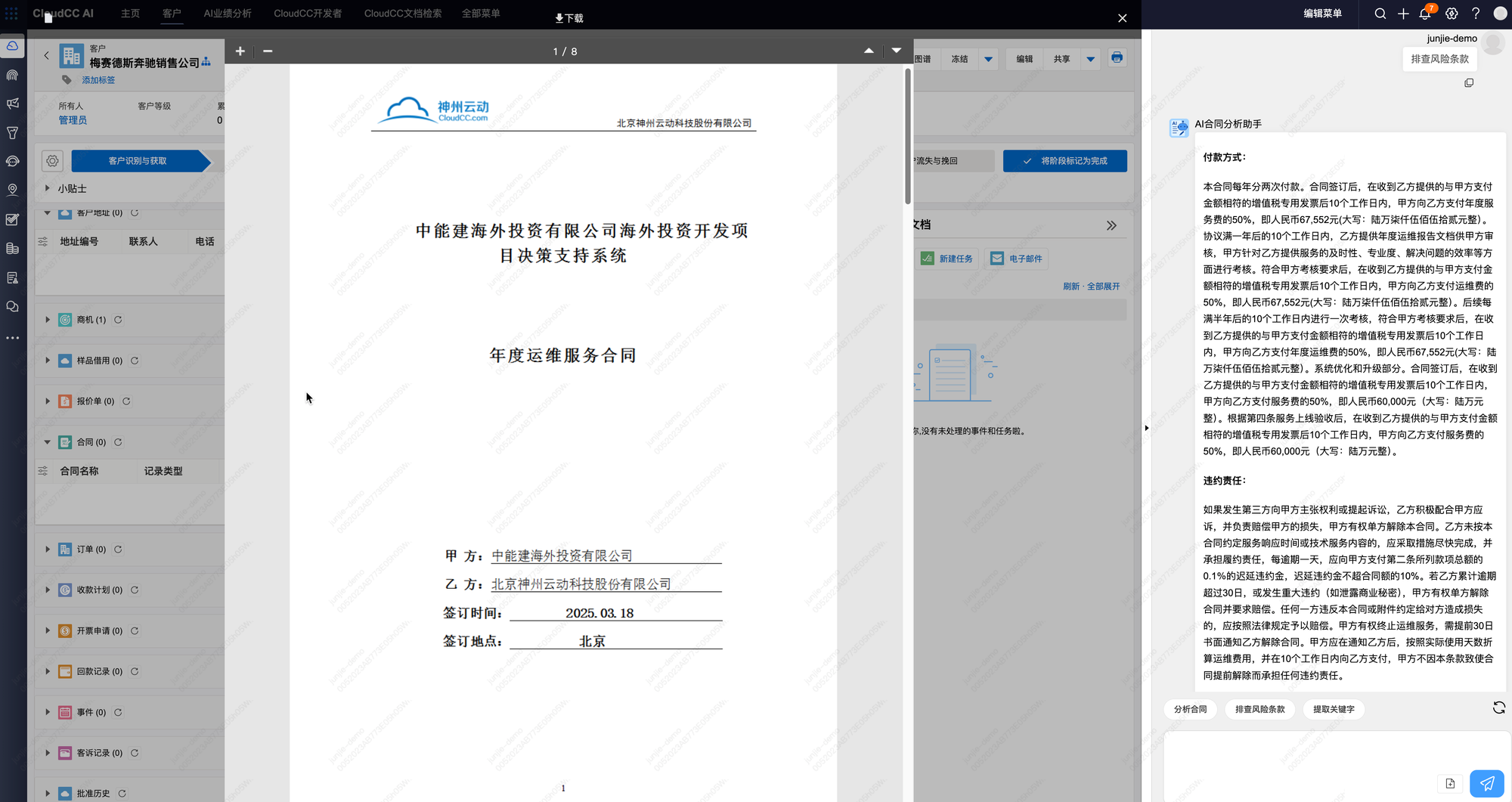The width and height of the screenshot is (1512, 802).
Task: Go to previous PDF page arrow
Action: 869,51
